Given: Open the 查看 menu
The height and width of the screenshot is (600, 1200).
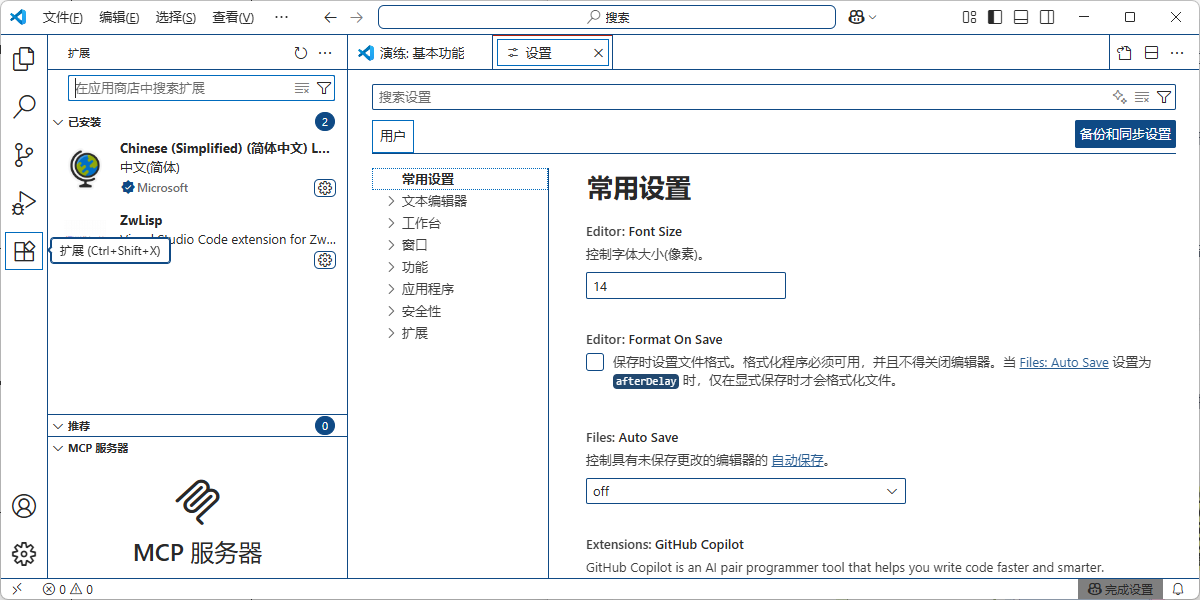Looking at the screenshot, I should [233, 17].
